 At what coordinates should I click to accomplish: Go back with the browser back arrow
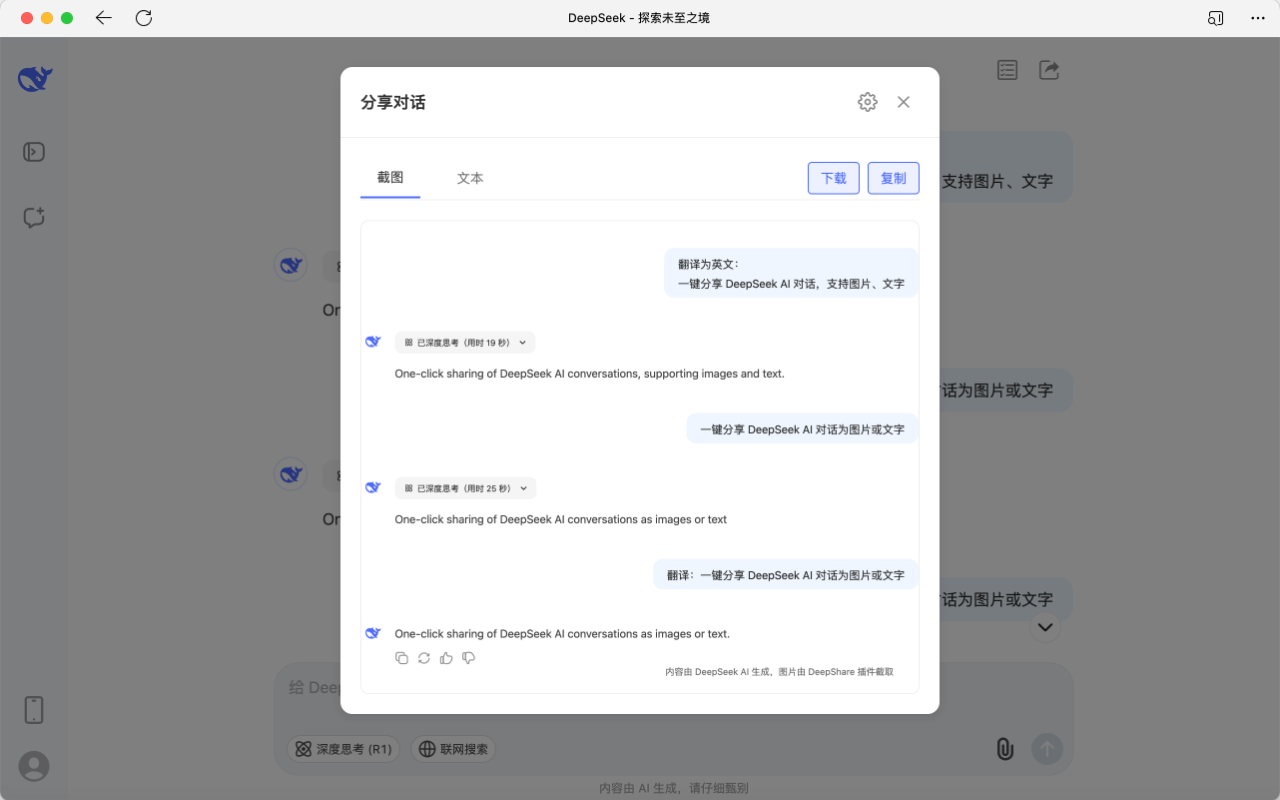pos(104,18)
